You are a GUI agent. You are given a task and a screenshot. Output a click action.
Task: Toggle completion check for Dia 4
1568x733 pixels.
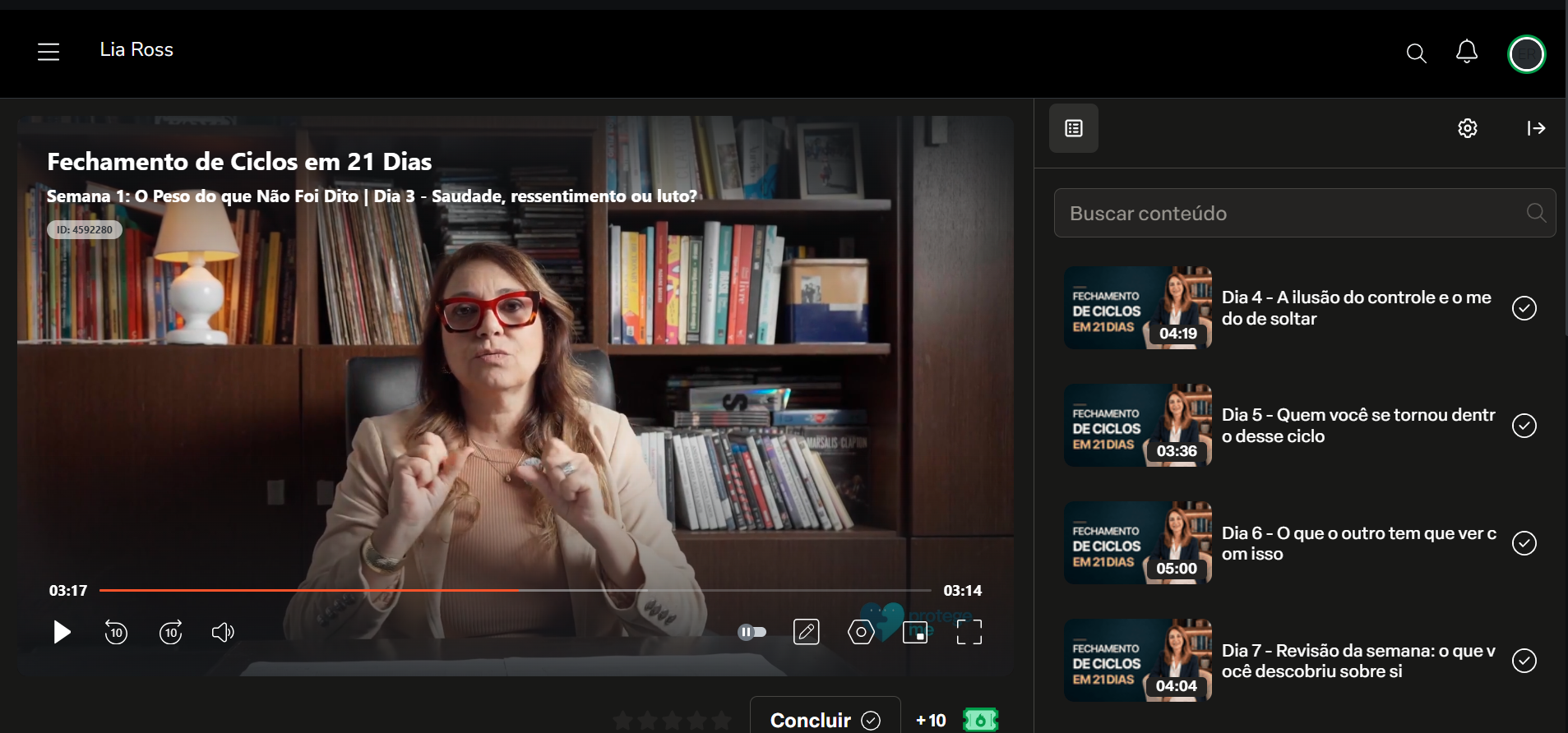click(x=1524, y=308)
